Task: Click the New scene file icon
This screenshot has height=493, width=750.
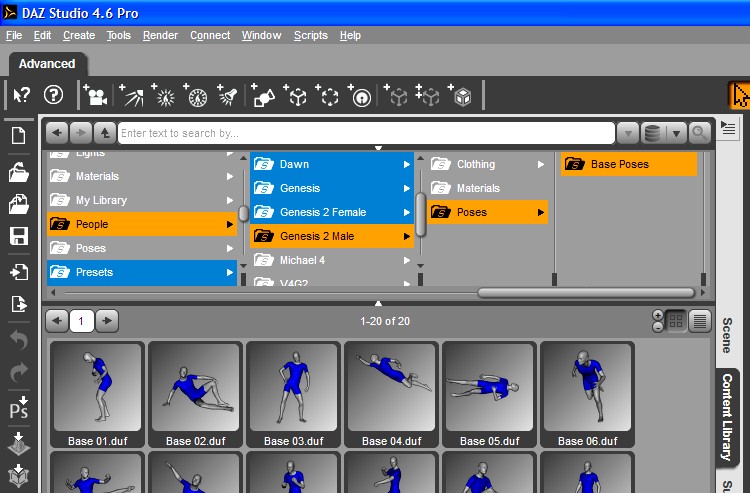Action: point(19,136)
